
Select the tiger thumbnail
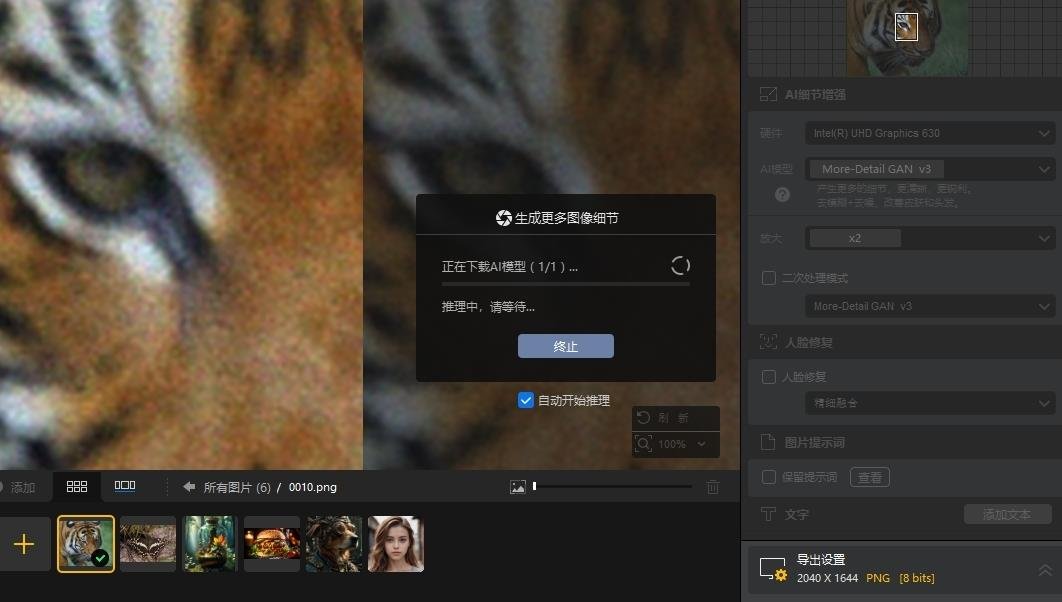click(x=86, y=544)
